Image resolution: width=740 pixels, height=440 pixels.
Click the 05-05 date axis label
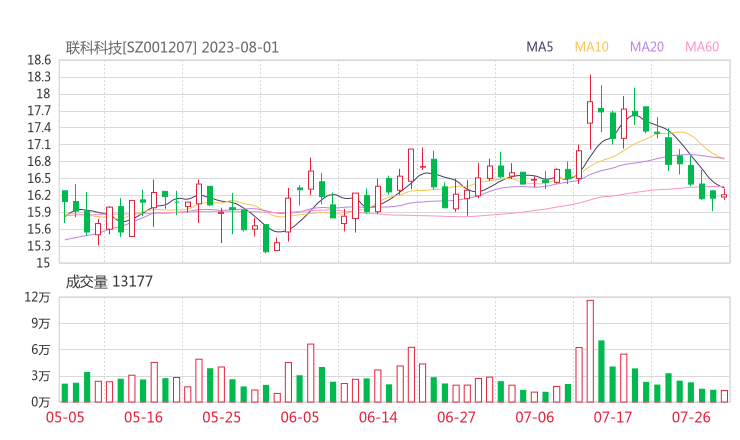click(x=65, y=417)
